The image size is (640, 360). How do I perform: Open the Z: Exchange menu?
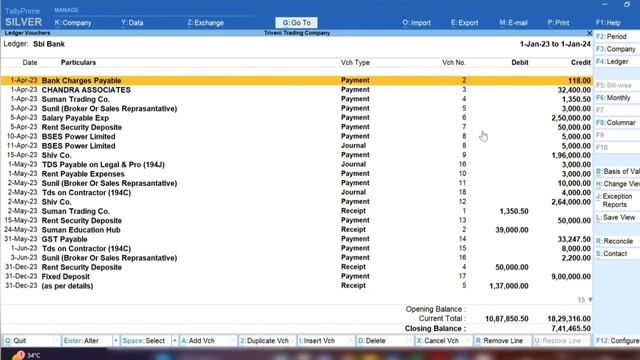205,23
